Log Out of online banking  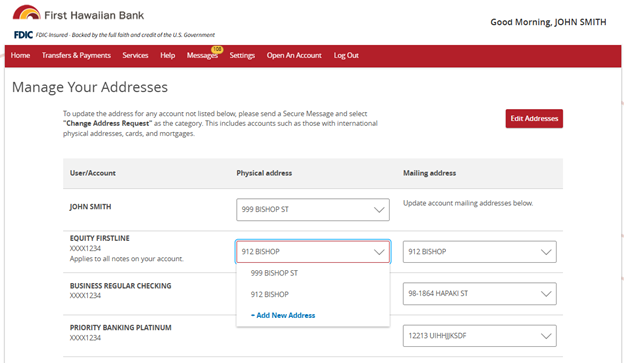click(x=346, y=55)
